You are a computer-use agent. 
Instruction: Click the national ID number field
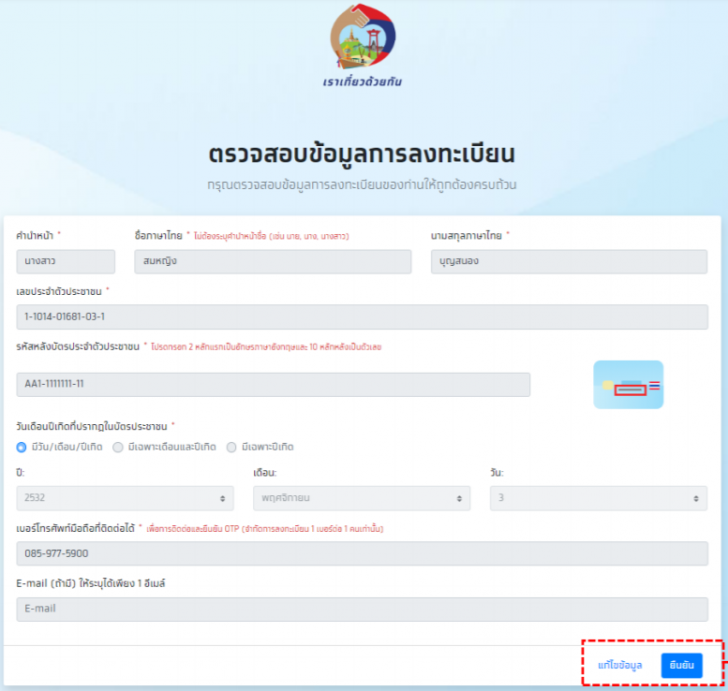[362, 317]
